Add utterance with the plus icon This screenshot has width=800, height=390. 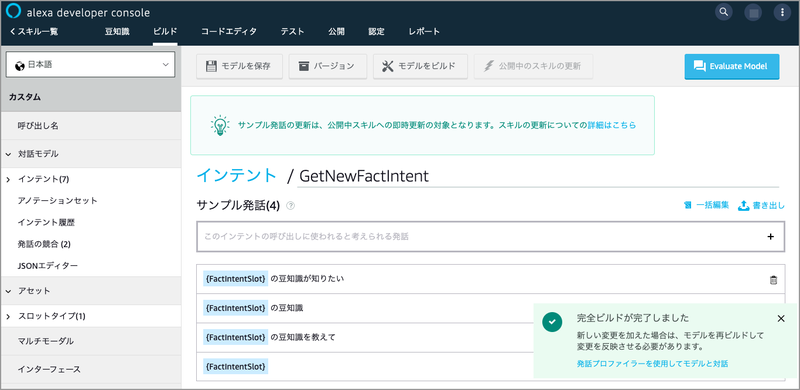coord(770,237)
